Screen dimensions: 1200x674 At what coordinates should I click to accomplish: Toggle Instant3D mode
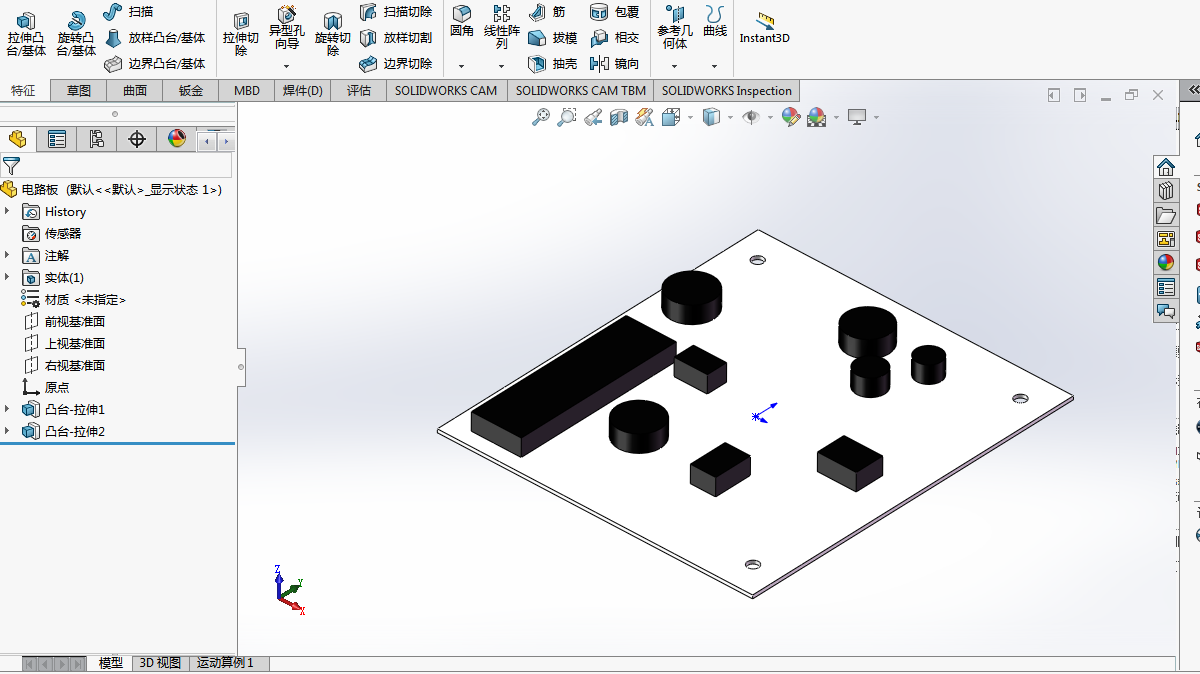pos(765,28)
